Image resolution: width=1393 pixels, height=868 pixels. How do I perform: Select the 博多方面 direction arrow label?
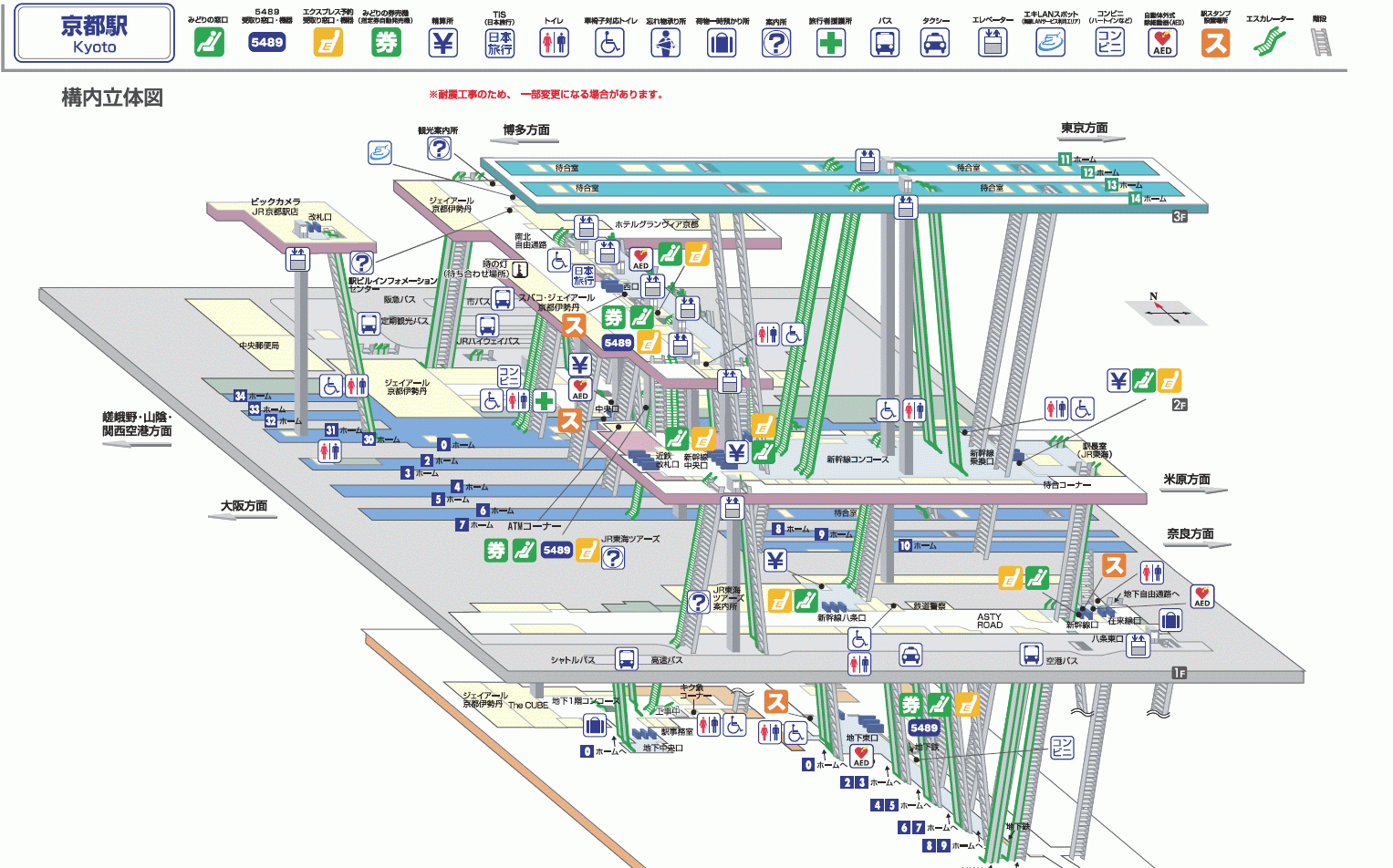click(x=526, y=130)
